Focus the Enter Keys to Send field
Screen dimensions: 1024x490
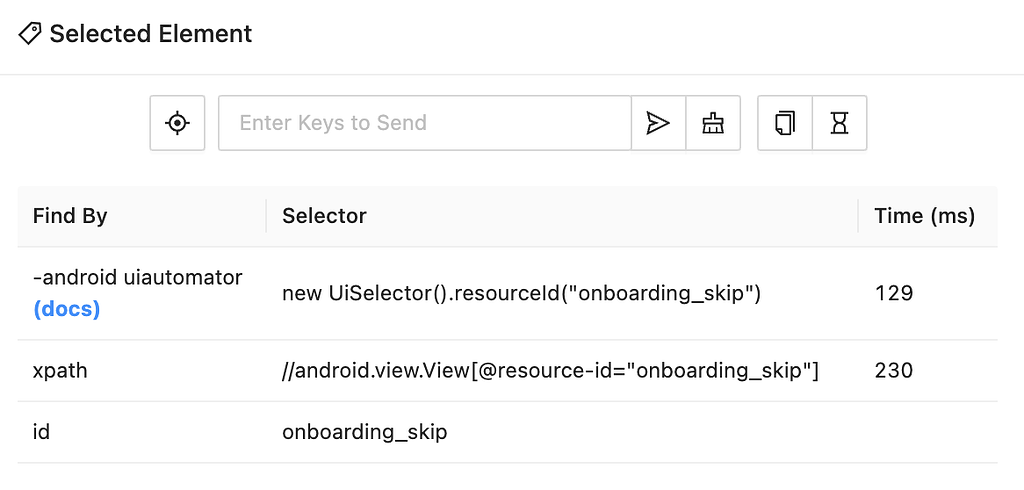424,123
